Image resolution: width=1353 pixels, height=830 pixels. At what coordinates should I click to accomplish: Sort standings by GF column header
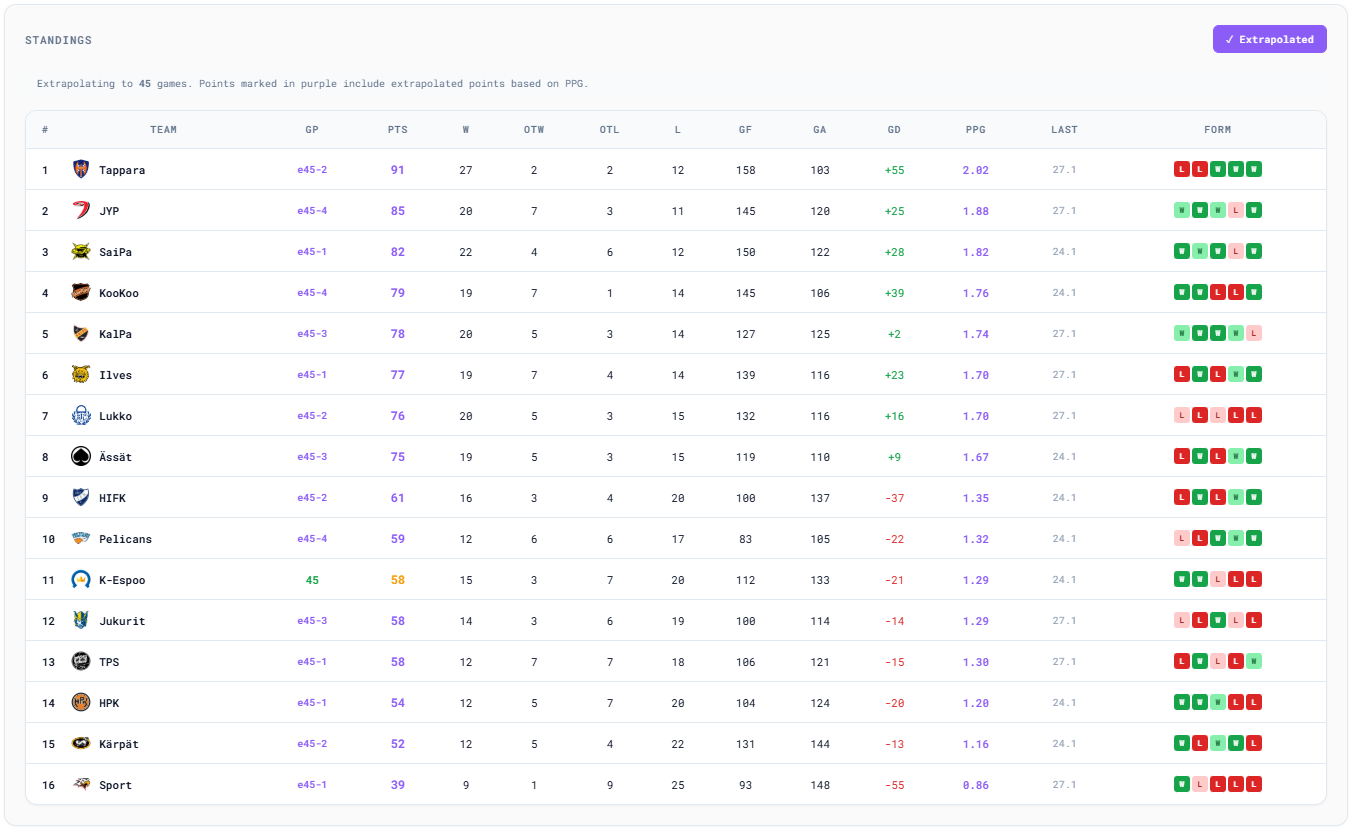[745, 130]
